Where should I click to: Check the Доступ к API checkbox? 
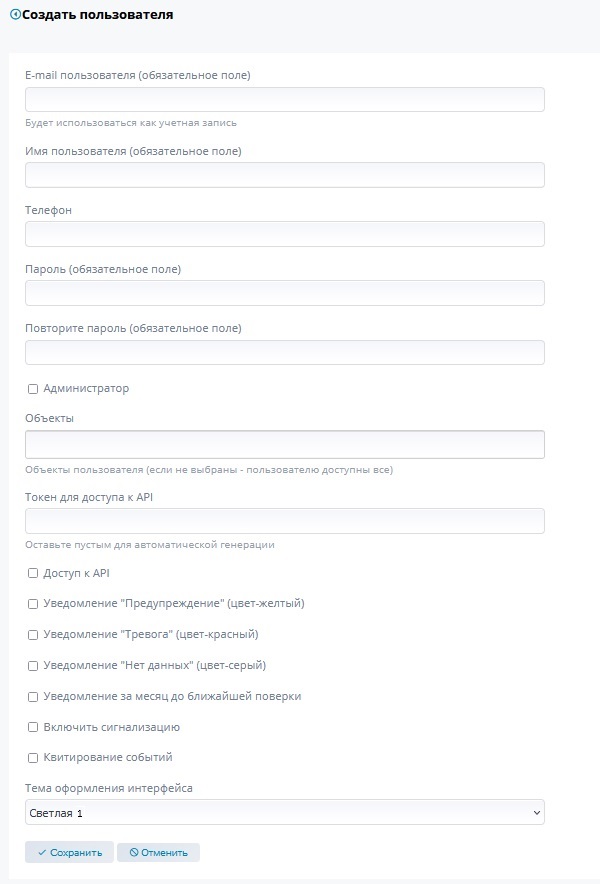pos(33,573)
